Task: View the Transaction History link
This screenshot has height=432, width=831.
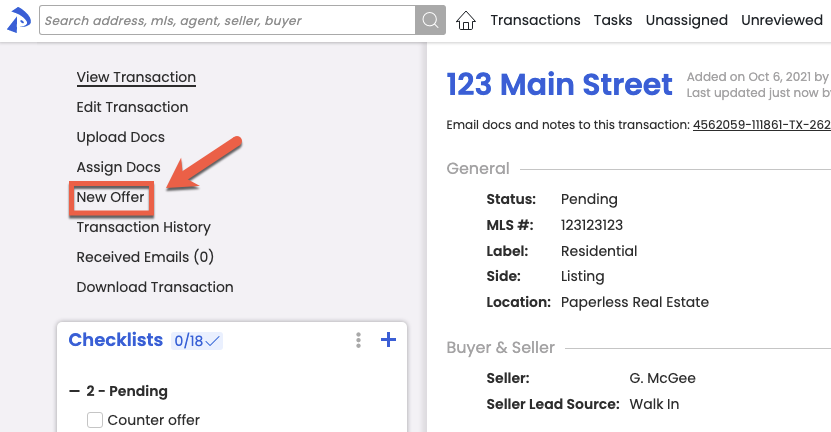Action: [143, 227]
